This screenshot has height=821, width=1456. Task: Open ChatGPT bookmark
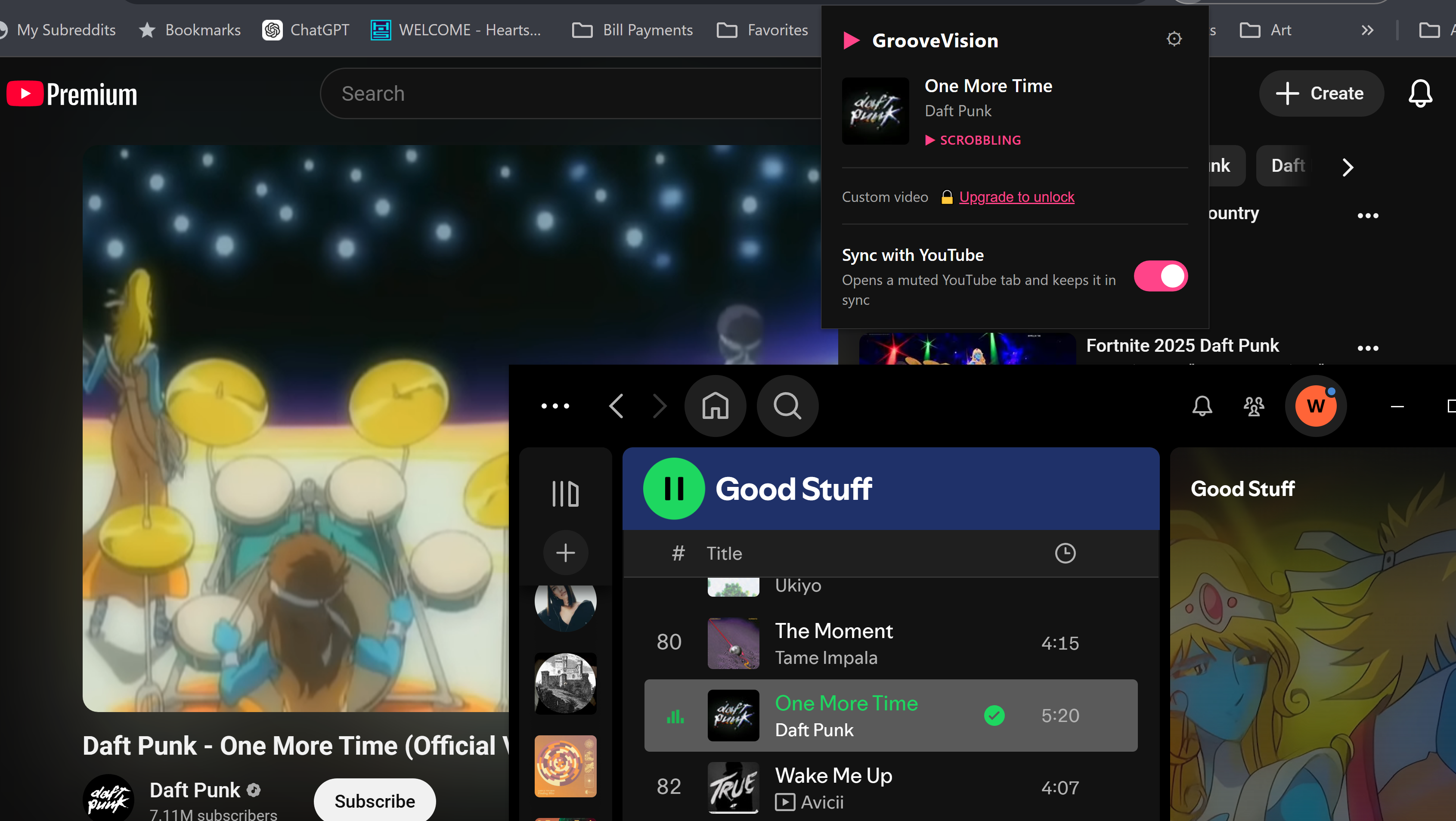click(306, 30)
